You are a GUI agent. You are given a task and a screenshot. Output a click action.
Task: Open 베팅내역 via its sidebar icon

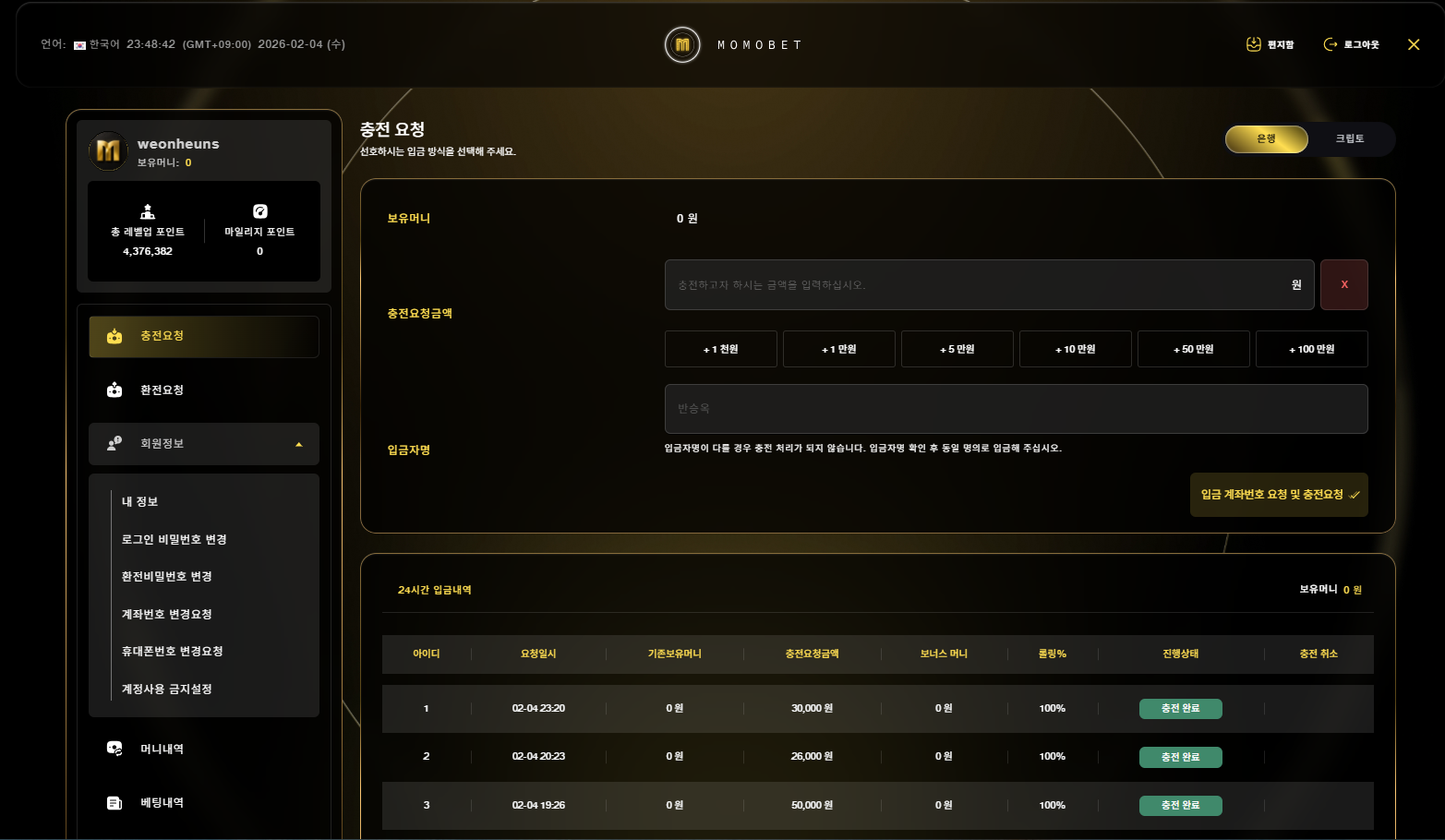[114, 803]
